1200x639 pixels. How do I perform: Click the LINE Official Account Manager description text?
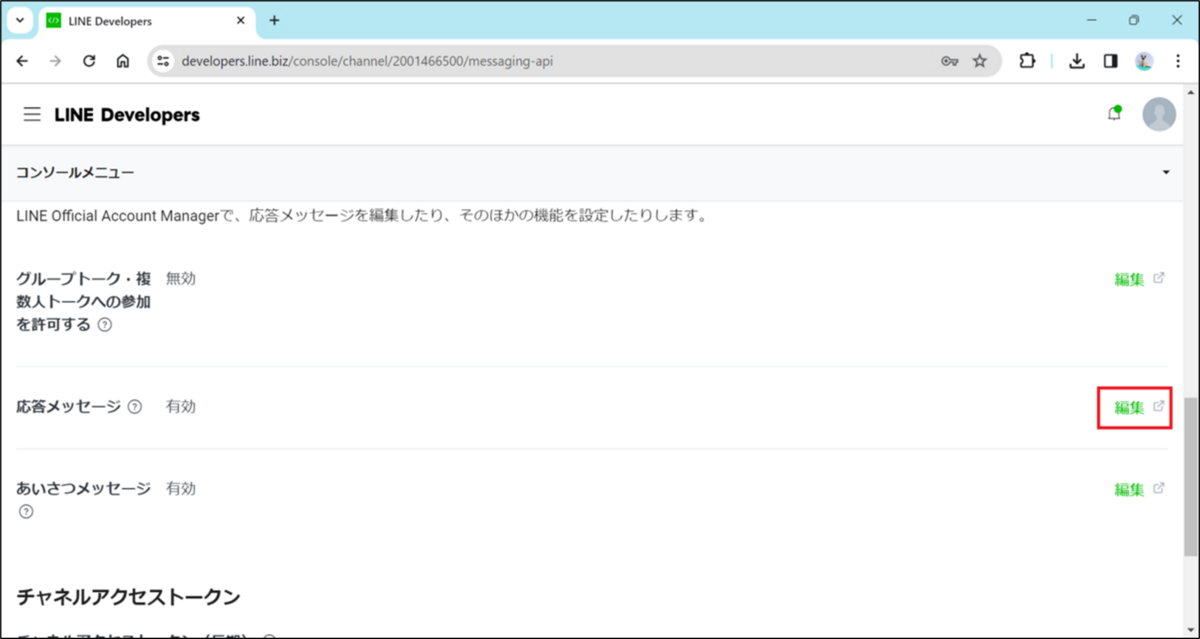point(362,215)
